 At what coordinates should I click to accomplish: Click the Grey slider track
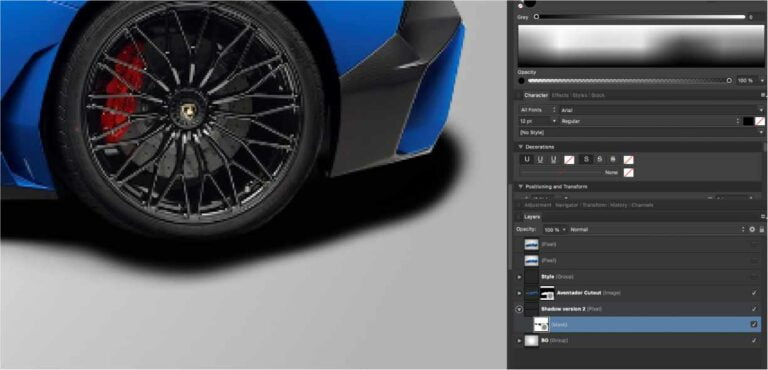tap(640, 17)
